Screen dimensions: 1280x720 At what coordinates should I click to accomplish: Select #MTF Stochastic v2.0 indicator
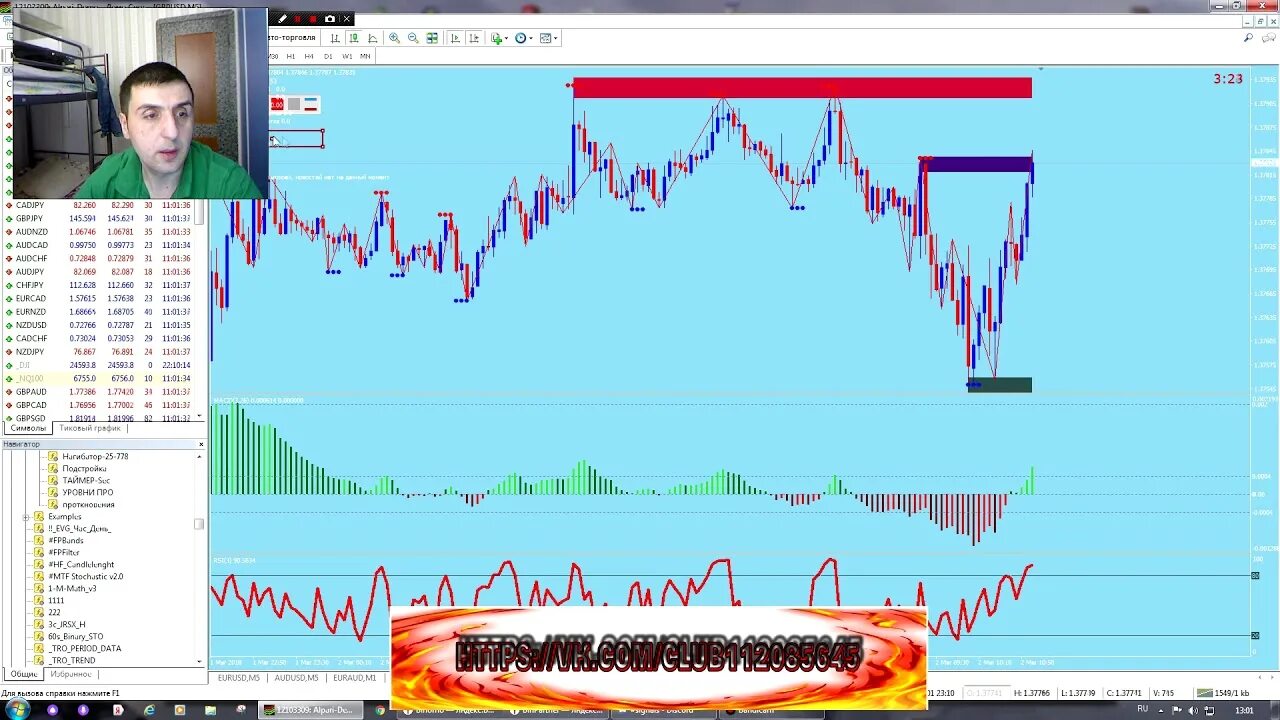click(x=86, y=576)
